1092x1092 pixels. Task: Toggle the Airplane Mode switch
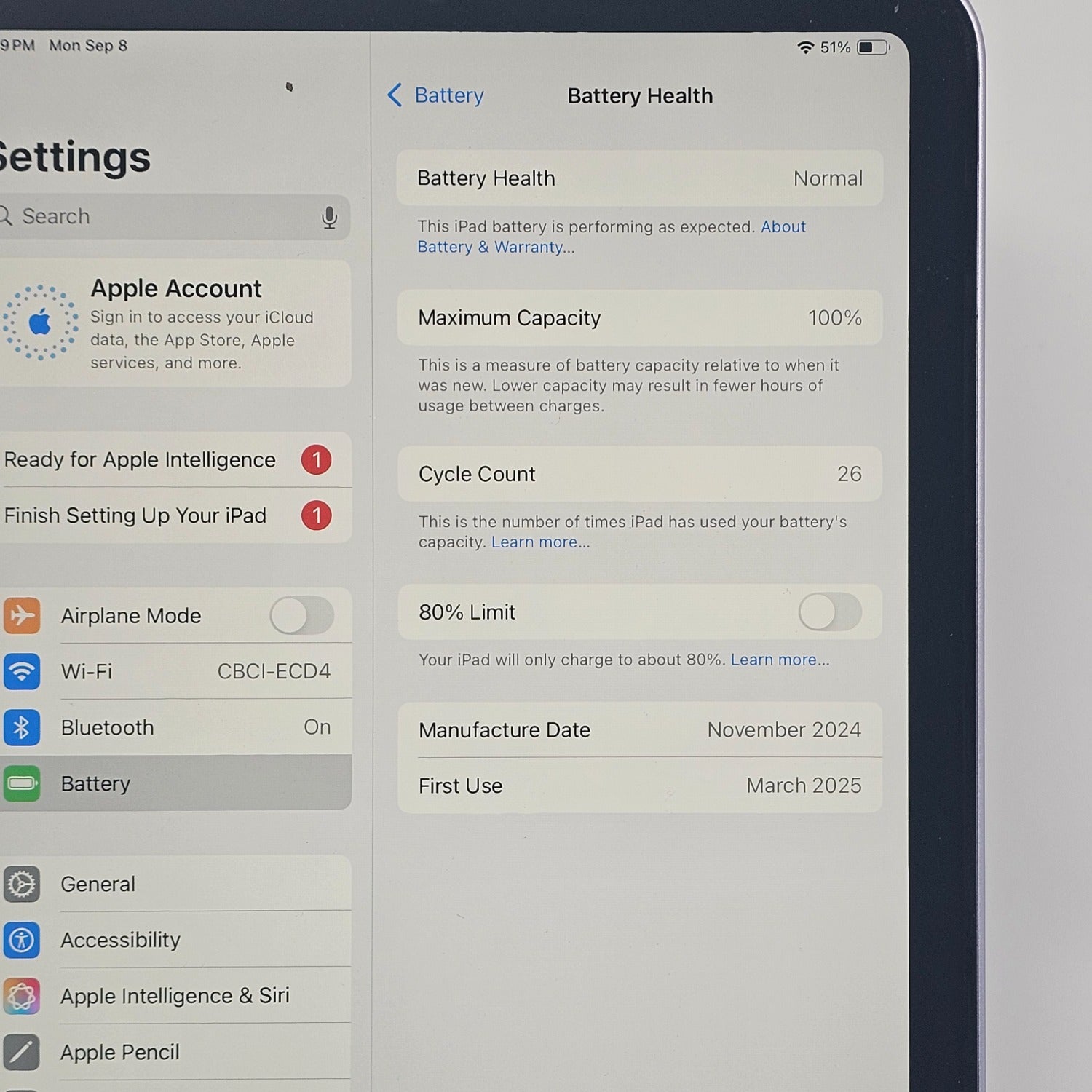(x=302, y=616)
